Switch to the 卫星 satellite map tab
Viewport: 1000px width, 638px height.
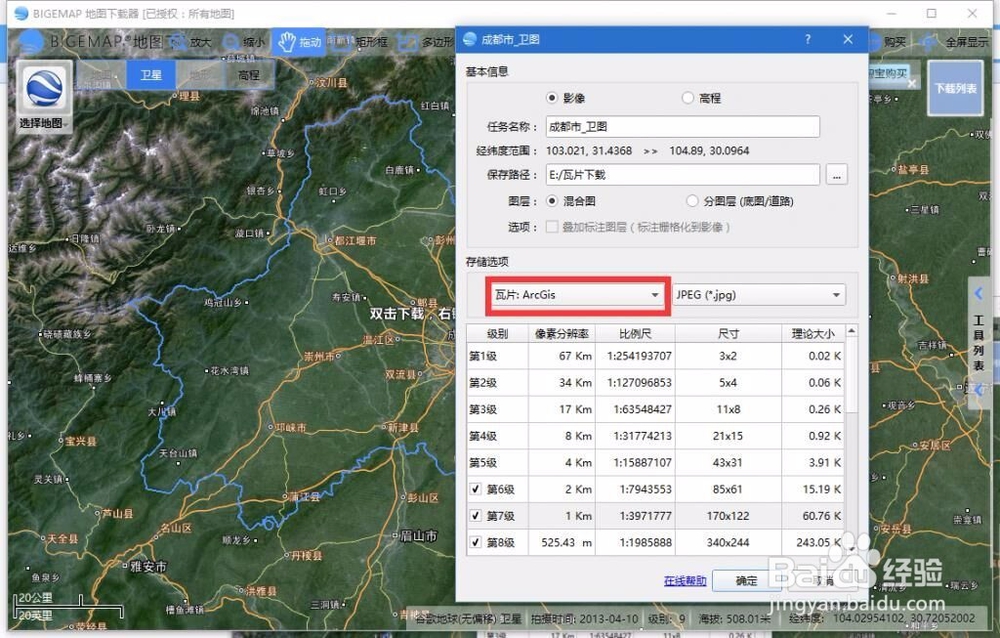152,75
